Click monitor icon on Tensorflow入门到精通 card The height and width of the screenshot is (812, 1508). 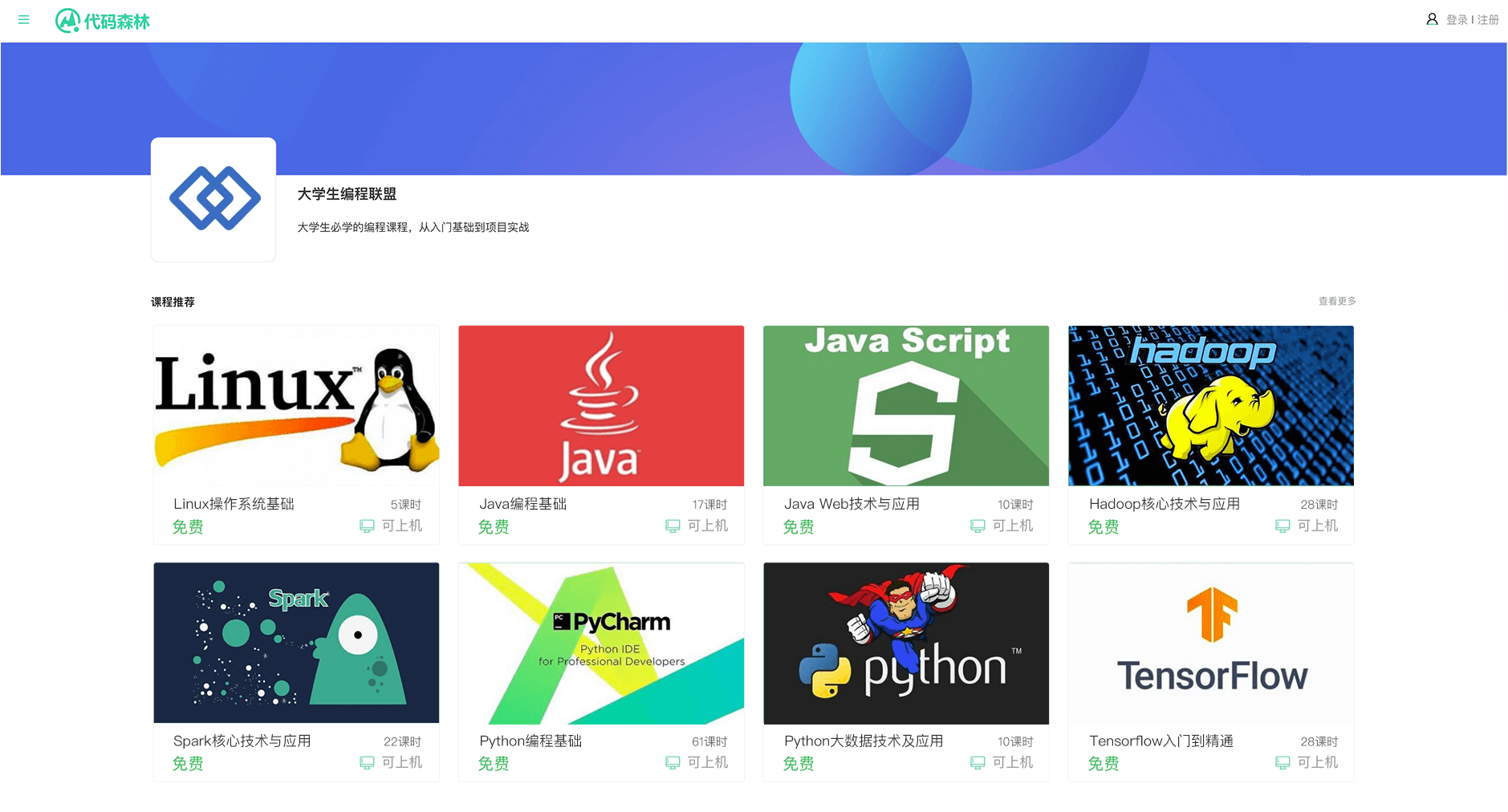click(x=1282, y=763)
